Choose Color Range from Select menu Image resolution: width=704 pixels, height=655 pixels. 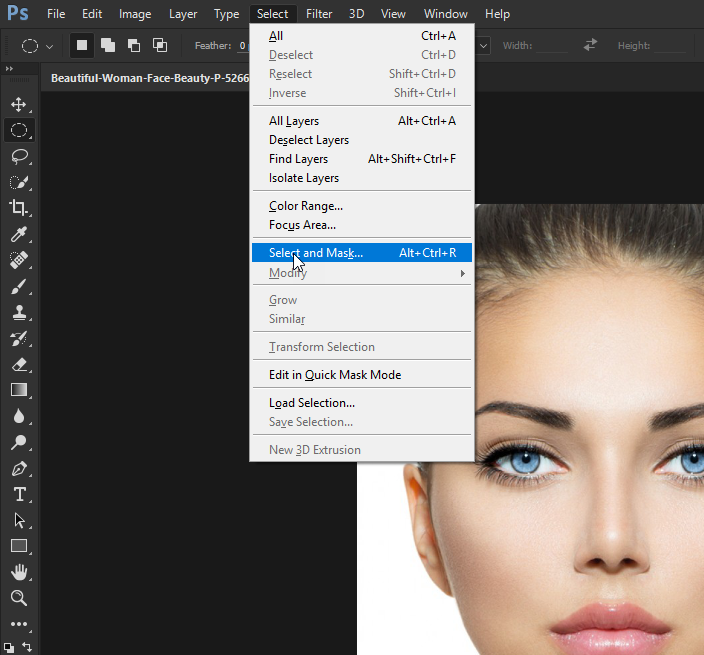306,206
